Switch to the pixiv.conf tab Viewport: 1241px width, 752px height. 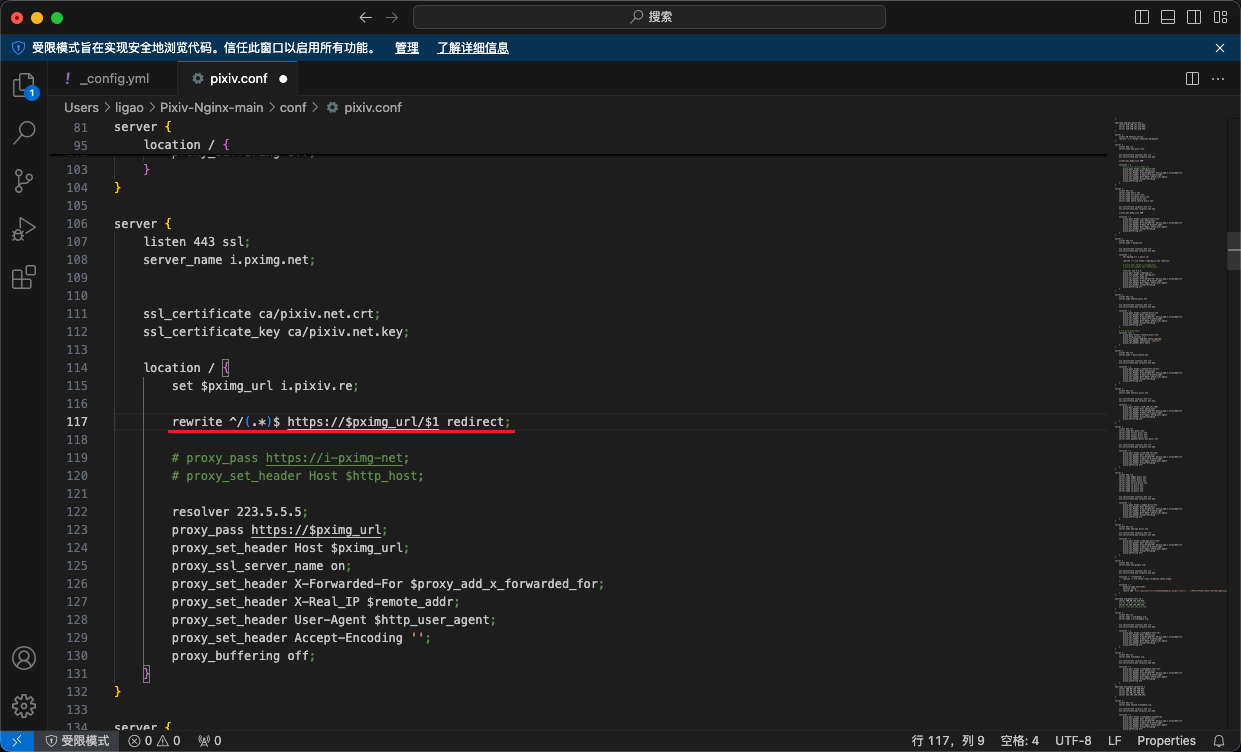pyautogui.click(x=238, y=78)
